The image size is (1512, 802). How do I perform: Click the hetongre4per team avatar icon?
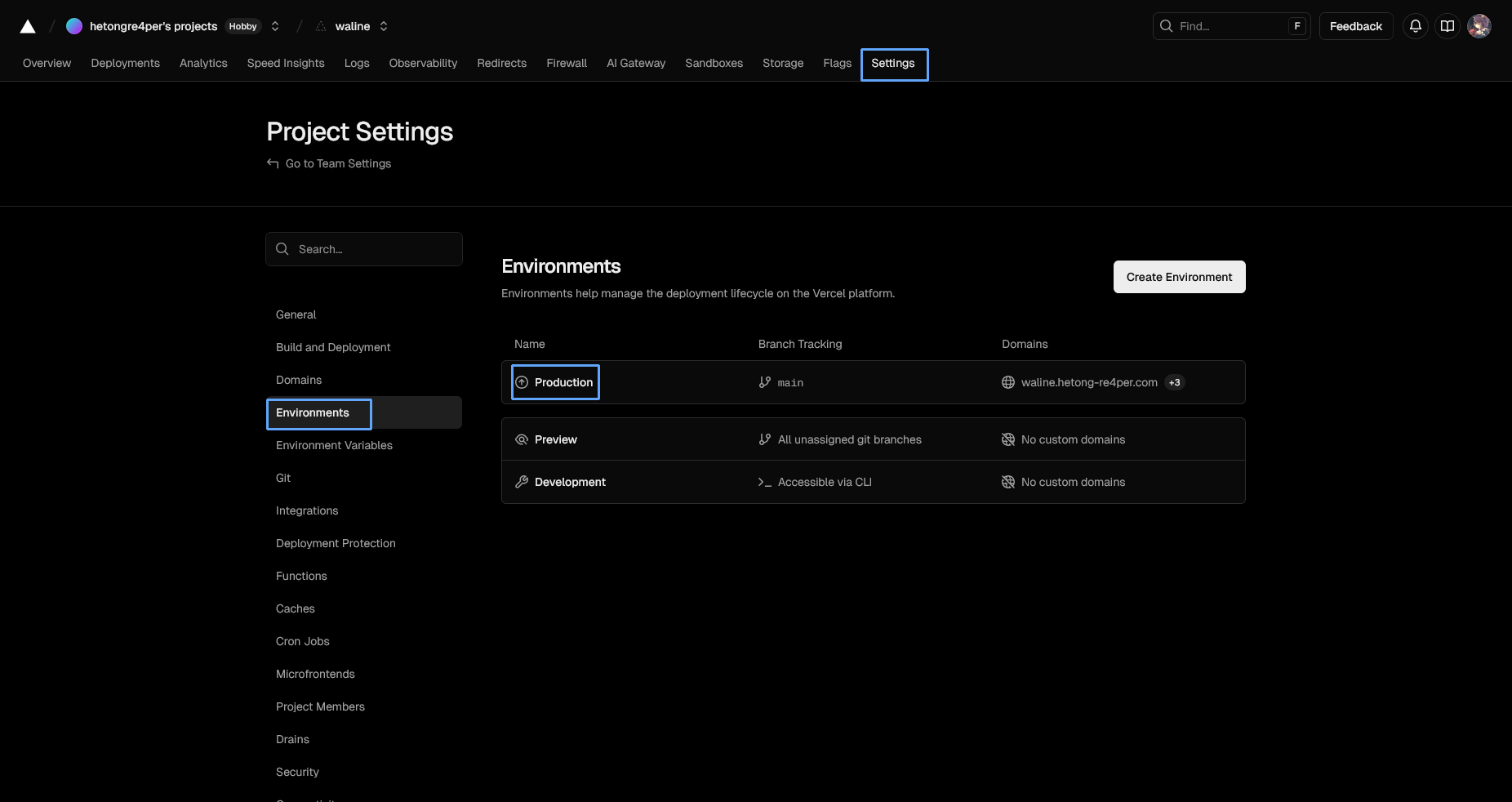click(x=74, y=26)
